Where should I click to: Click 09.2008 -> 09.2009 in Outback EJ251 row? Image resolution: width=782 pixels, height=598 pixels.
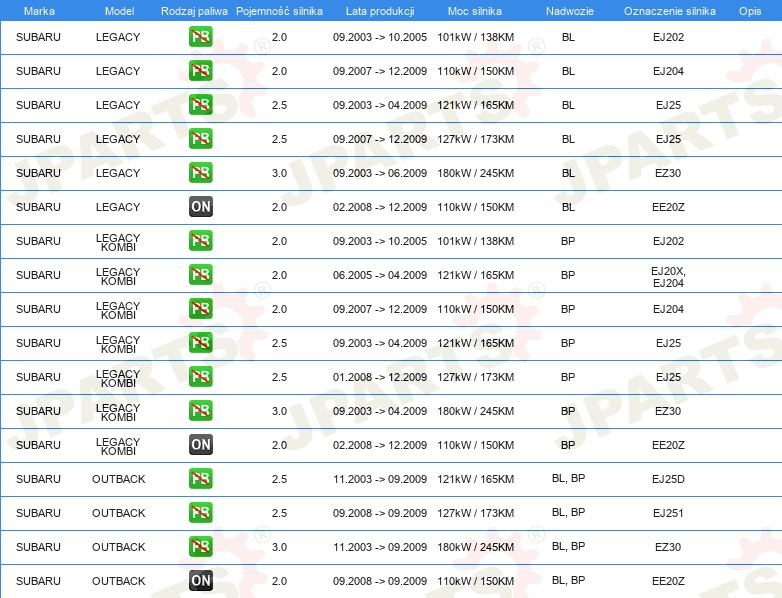pyautogui.click(x=380, y=513)
